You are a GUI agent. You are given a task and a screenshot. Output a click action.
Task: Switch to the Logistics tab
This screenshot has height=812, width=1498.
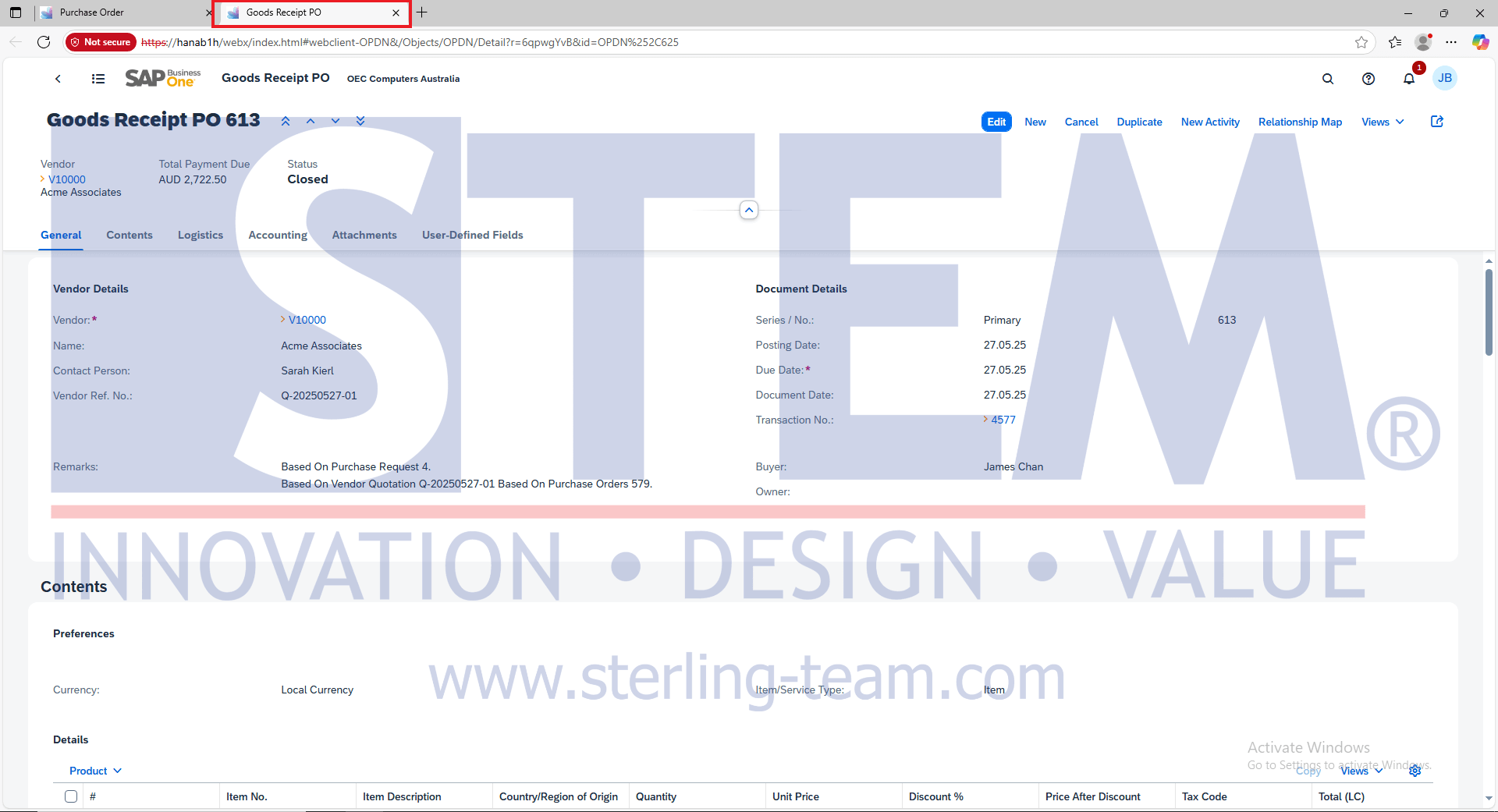pos(200,235)
